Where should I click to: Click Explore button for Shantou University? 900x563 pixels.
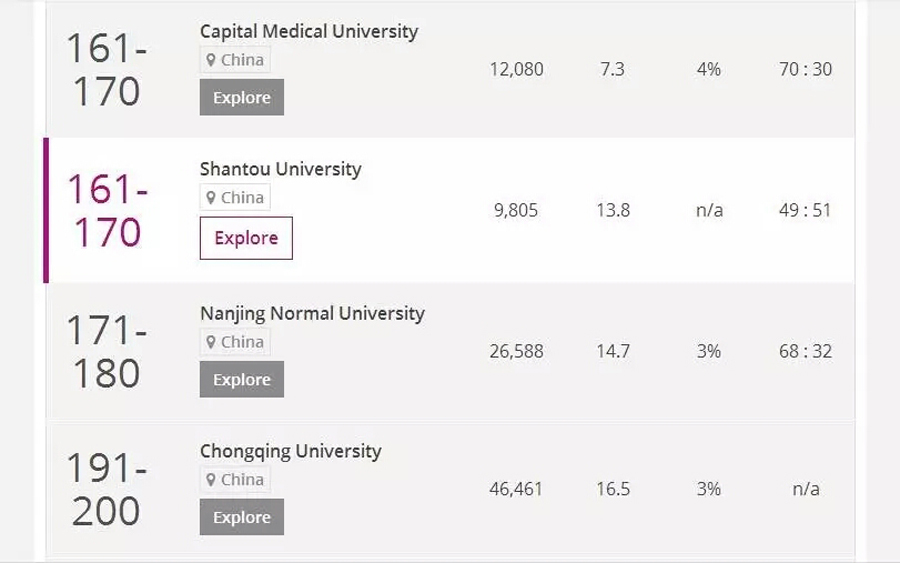pyautogui.click(x=246, y=238)
